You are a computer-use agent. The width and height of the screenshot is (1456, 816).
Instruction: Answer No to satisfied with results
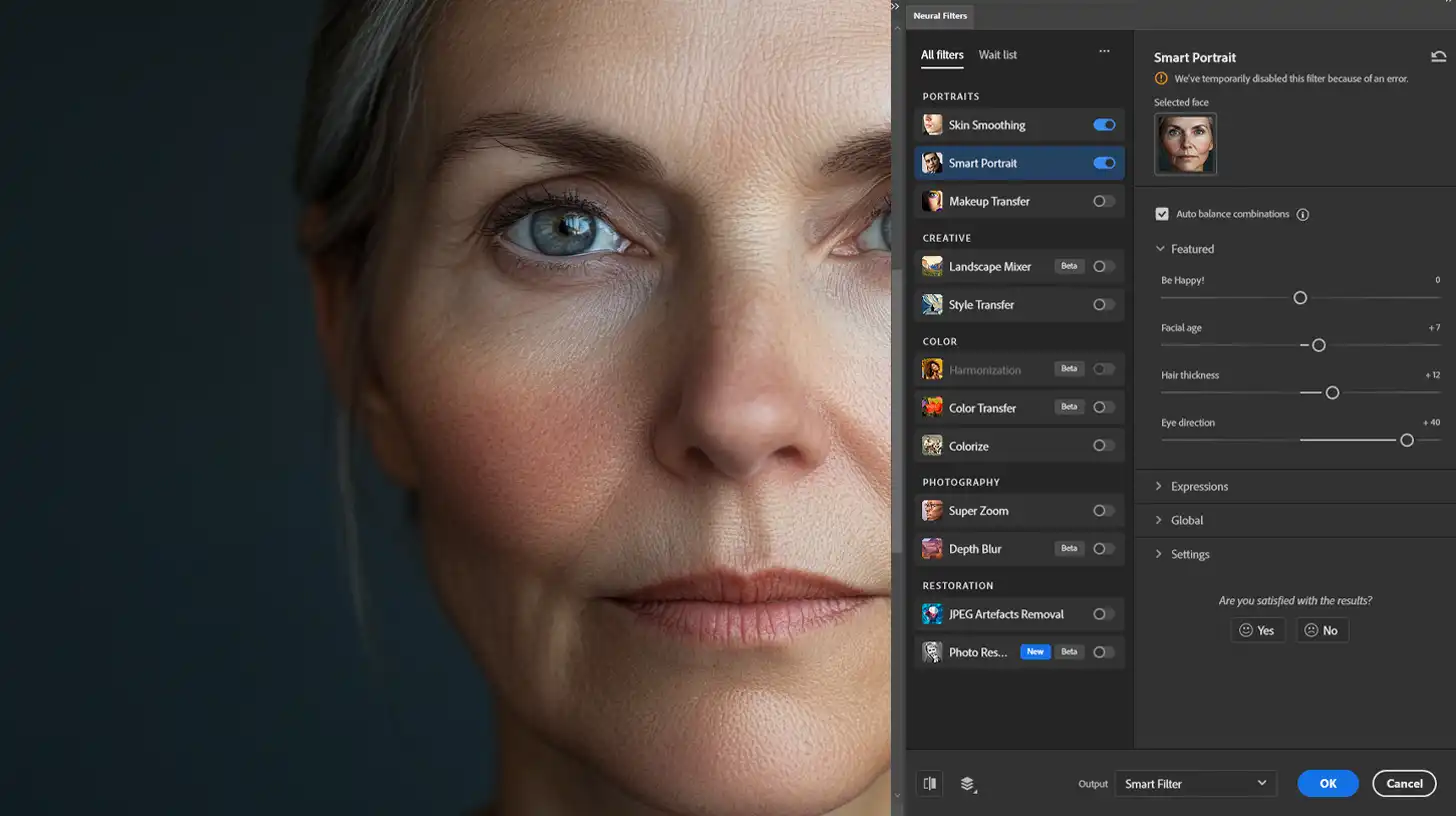[1322, 630]
